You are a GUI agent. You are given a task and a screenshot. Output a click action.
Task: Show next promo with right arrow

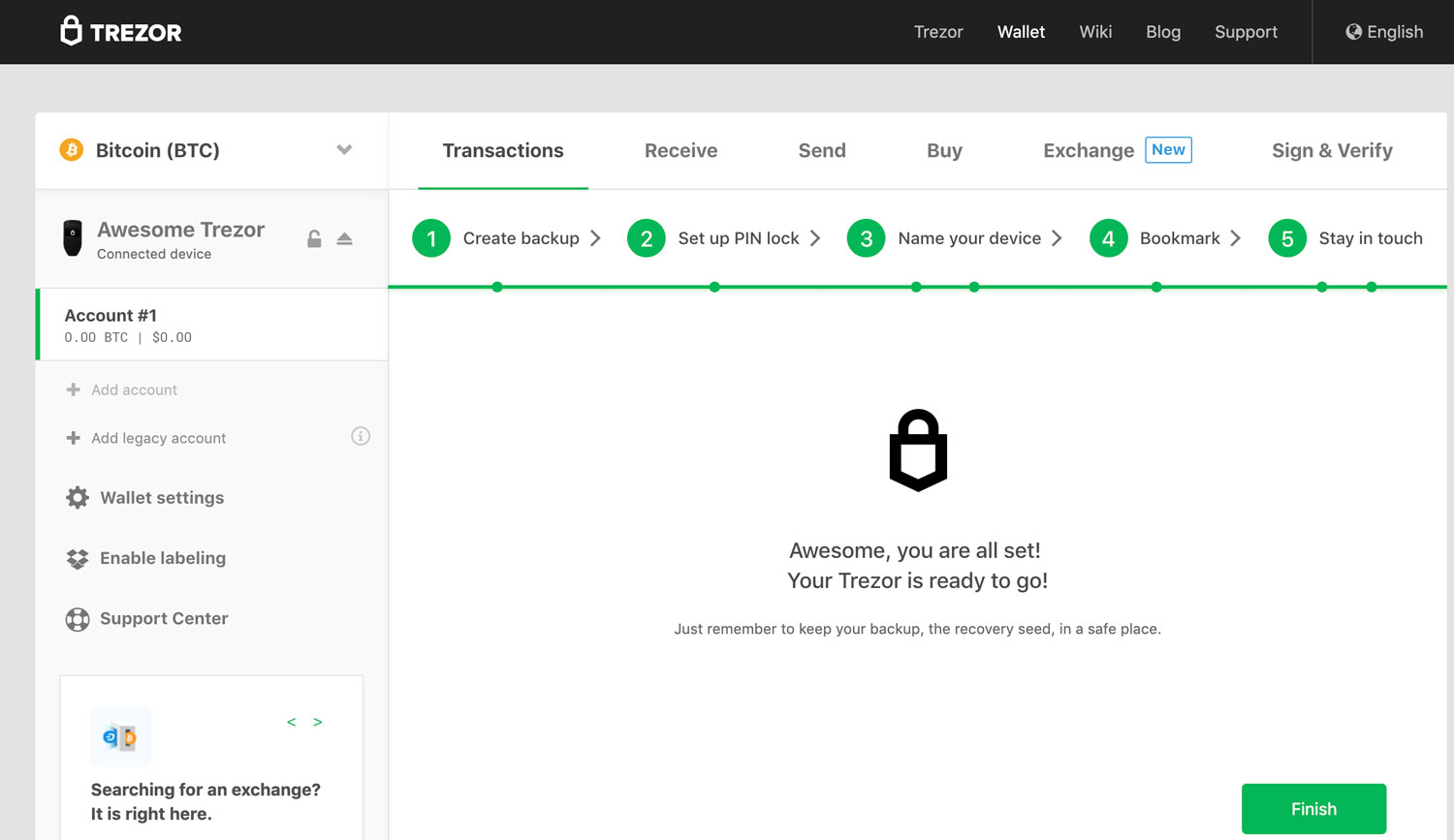click(317, 722)
